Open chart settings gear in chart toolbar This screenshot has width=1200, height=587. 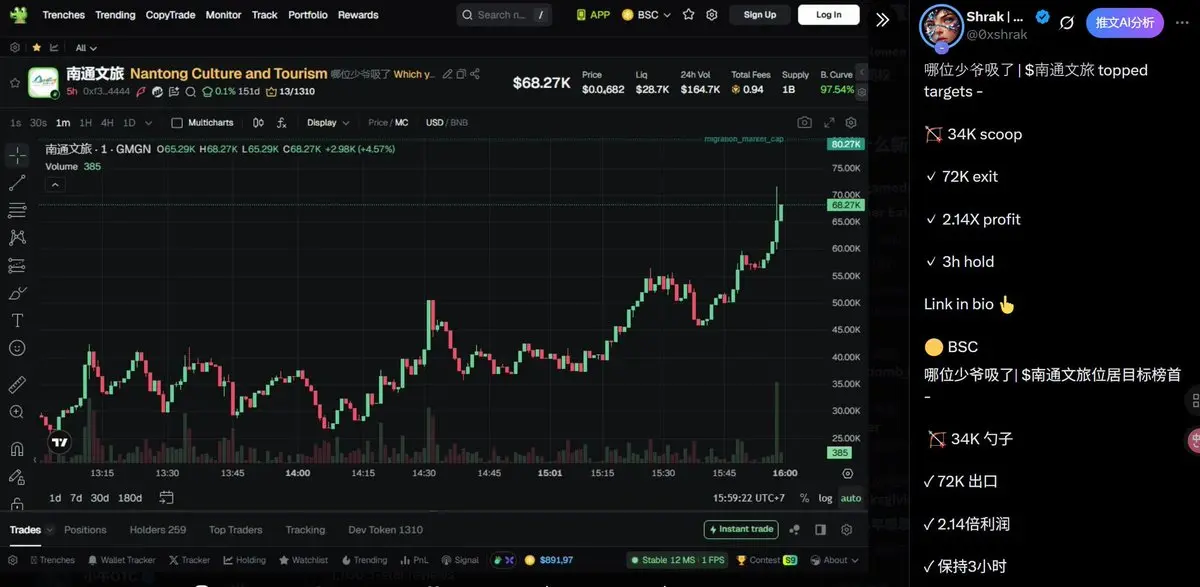851,122
